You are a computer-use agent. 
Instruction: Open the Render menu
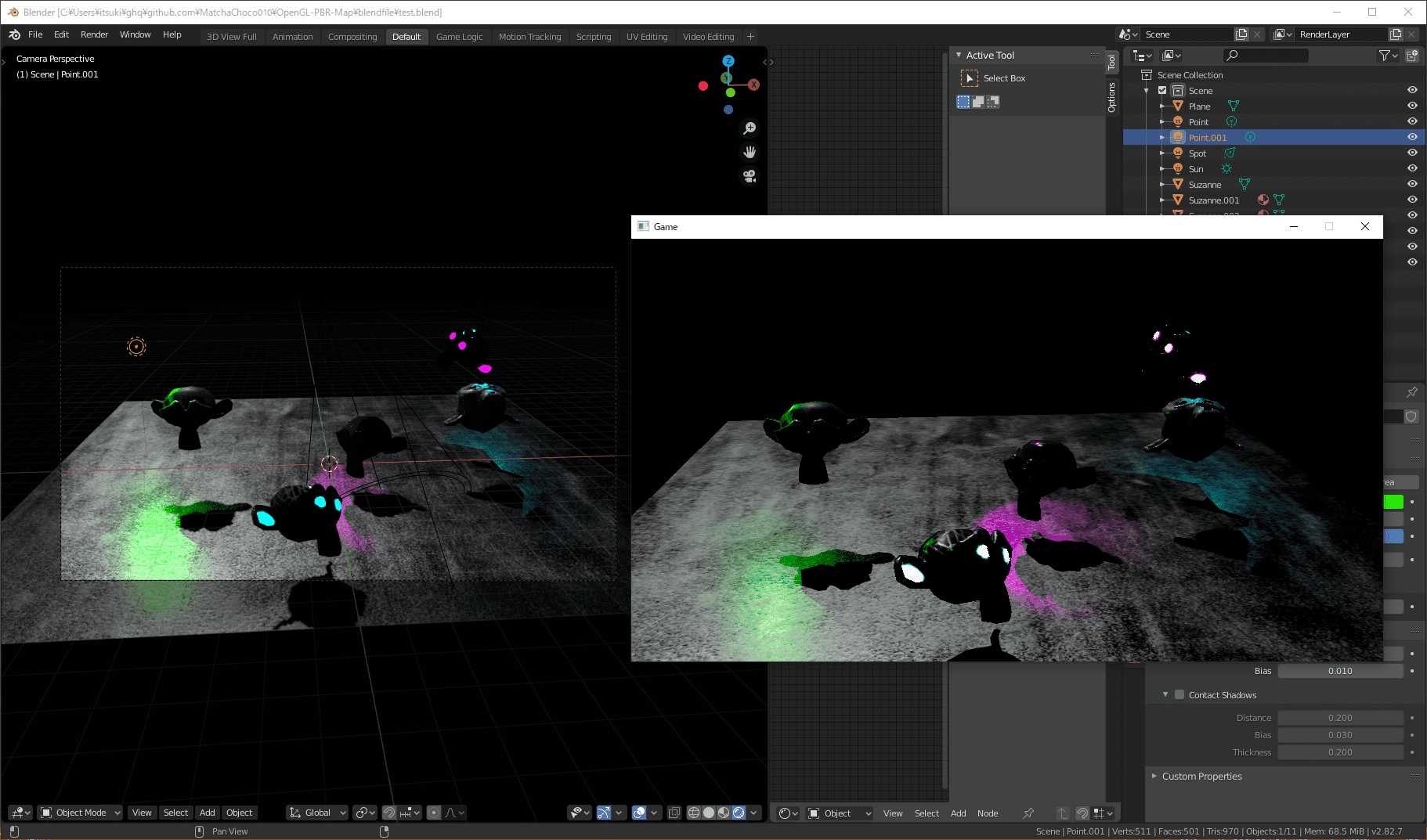pyautogui.click(x=94, y=35)
